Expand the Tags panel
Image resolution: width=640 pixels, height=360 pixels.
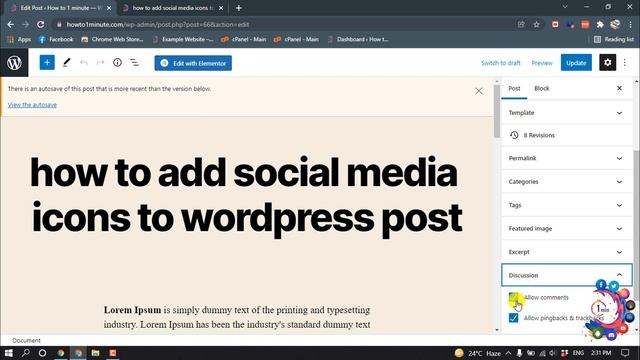[567, 205]
